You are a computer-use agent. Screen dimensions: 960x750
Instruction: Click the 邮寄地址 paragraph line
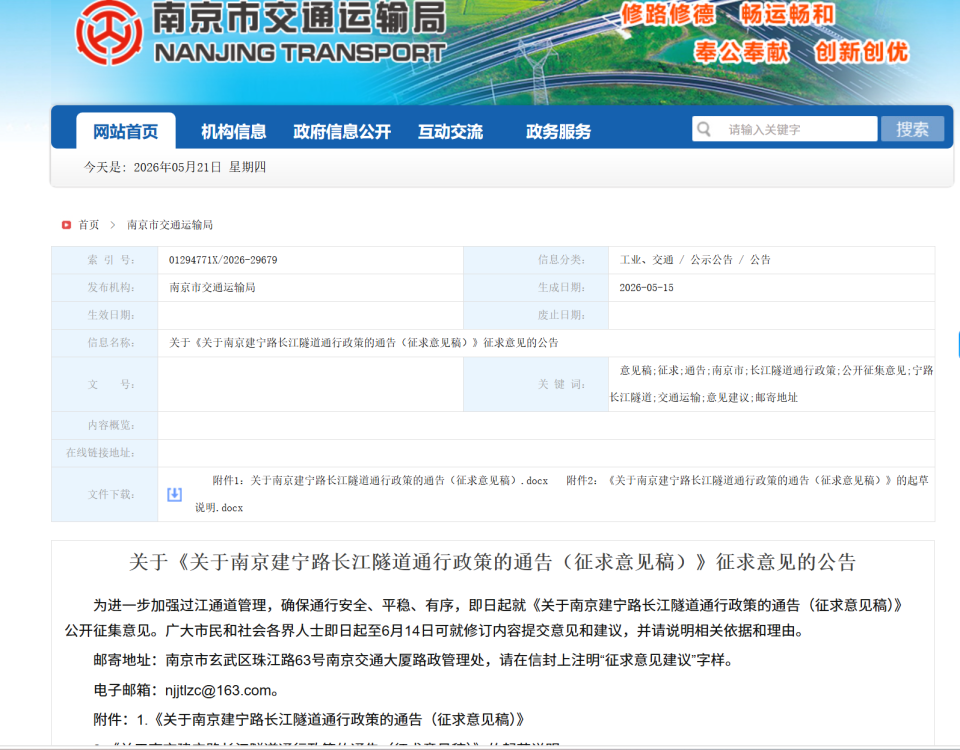413,660
